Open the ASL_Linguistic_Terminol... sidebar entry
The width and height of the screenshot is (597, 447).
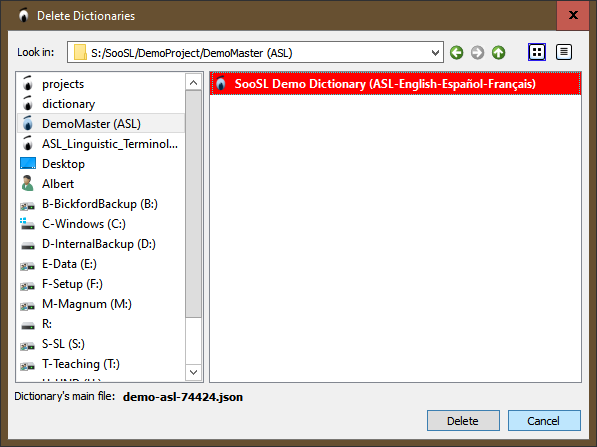coord(101,144)
